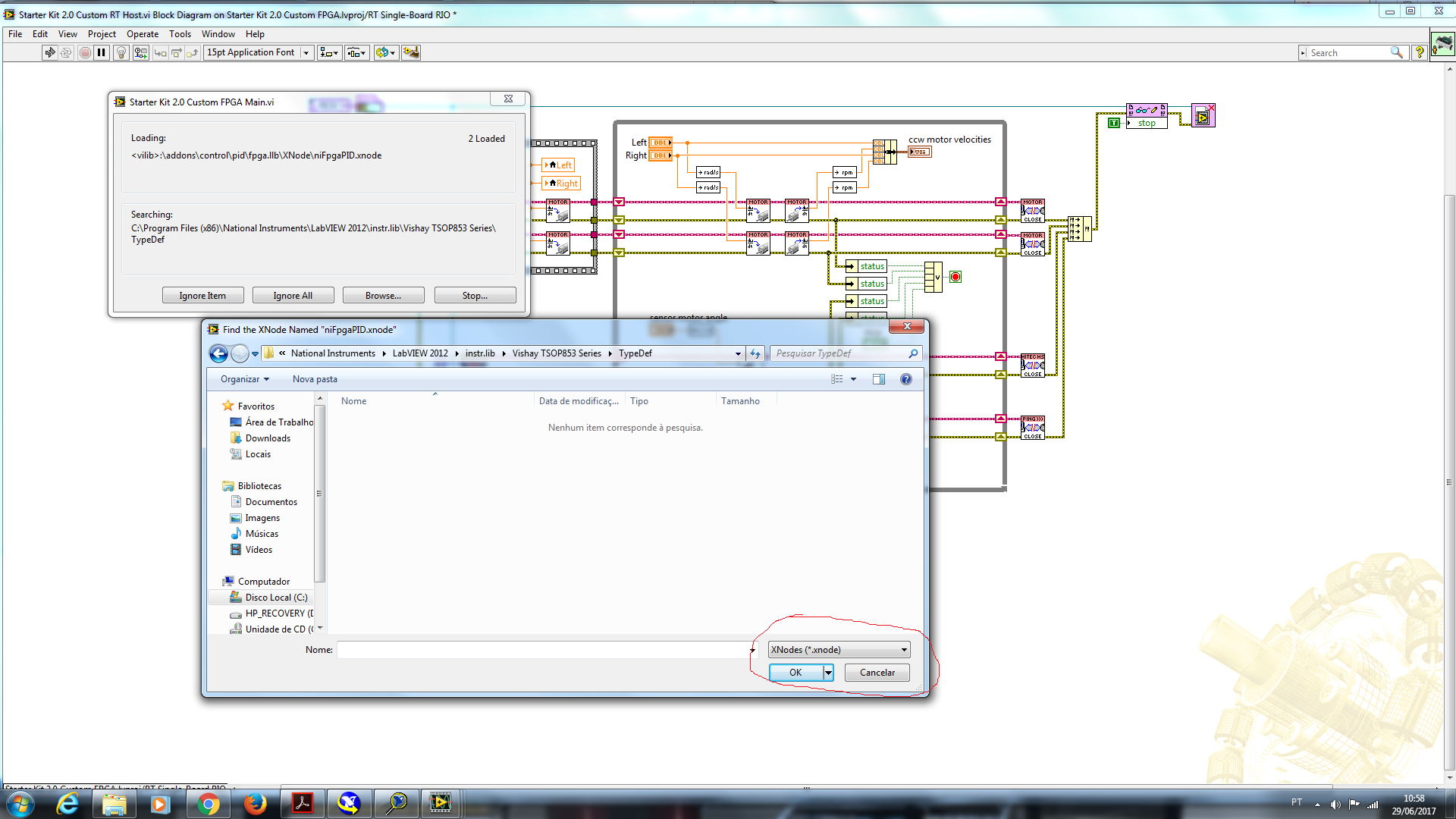
Task: Click the Pause toolbar button
Action: 102,52
